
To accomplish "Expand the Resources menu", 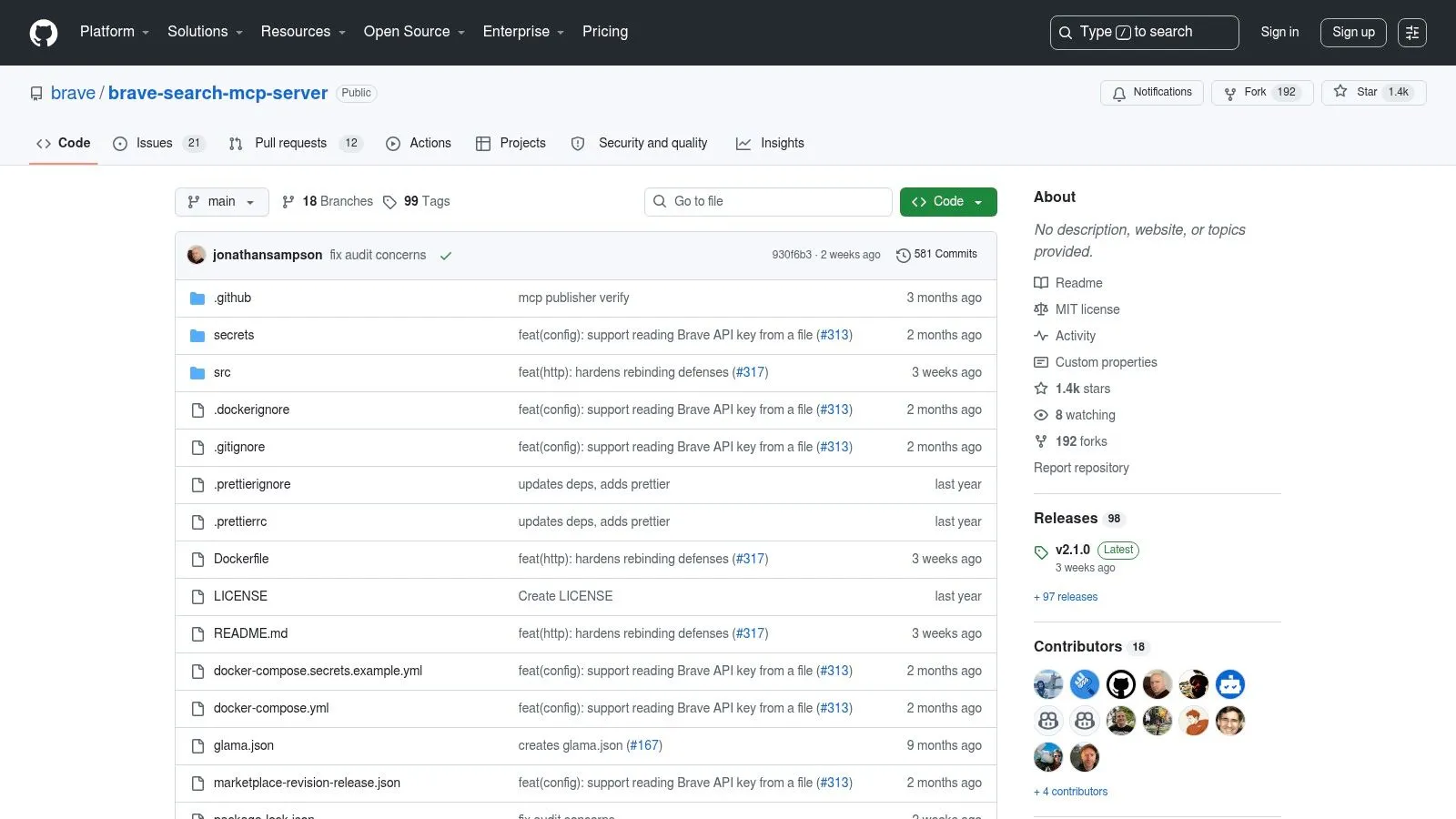I will pyautogui.click(x=304, y=32).
